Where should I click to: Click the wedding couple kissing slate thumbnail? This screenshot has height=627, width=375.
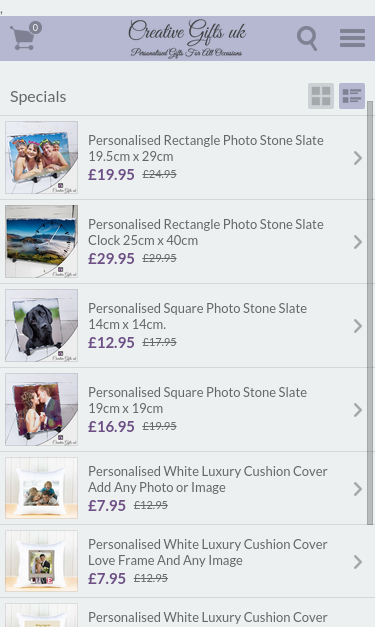[x=42, y=409]
